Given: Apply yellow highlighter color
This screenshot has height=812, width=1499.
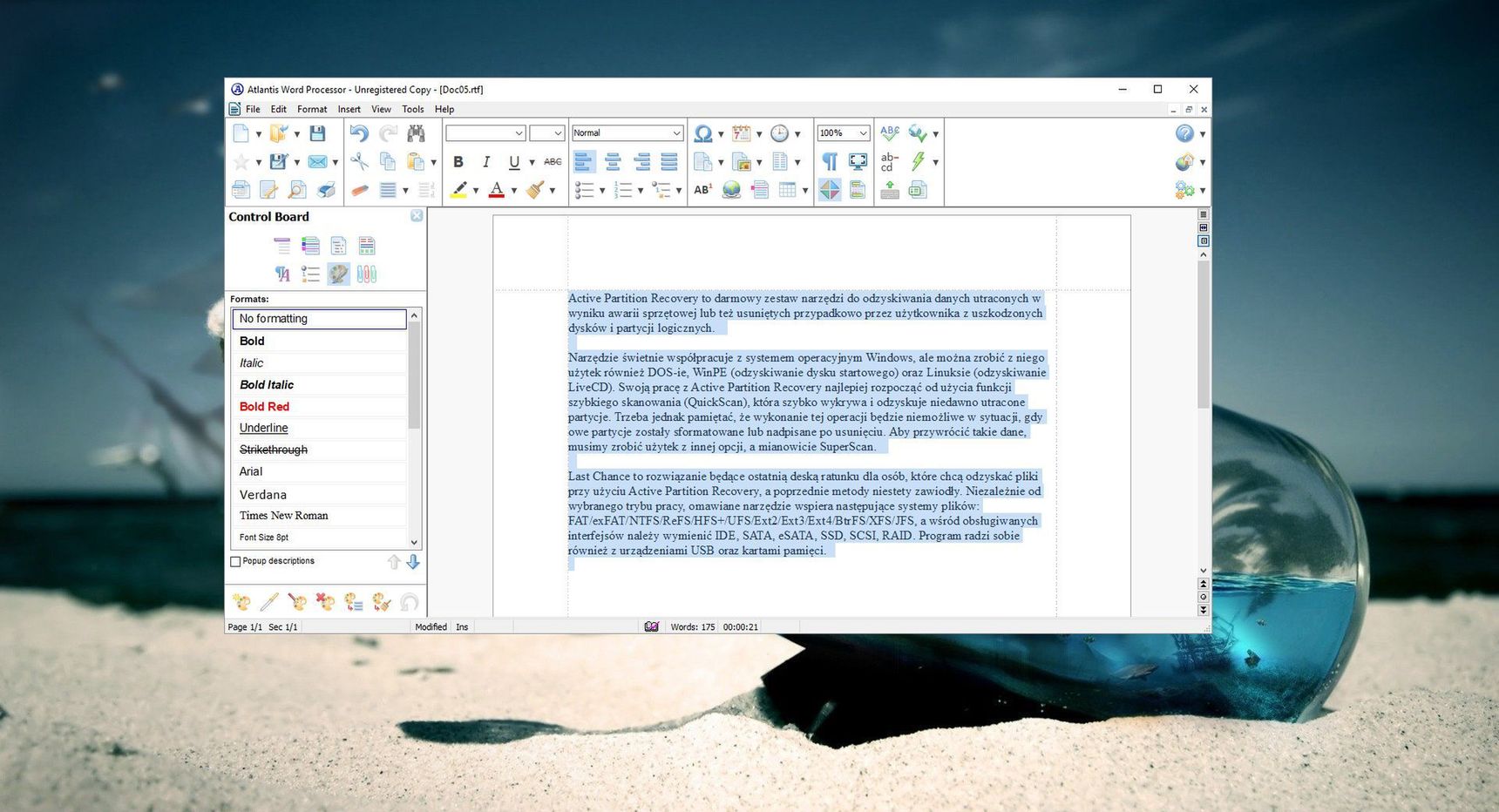Looking at the screenshot, I should [458, 189].
